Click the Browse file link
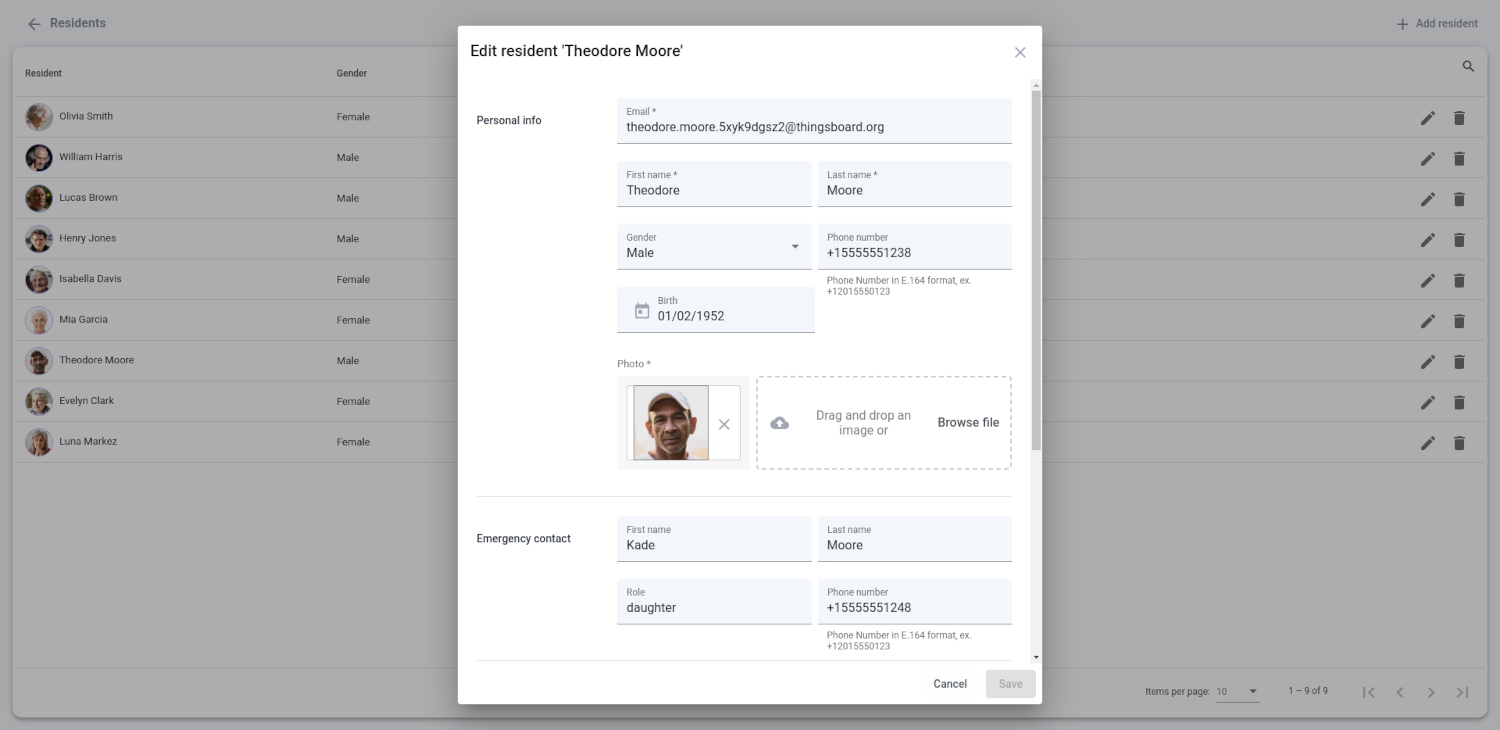The width and height of the screenshot is (1500, 730). tap(968, 423)
